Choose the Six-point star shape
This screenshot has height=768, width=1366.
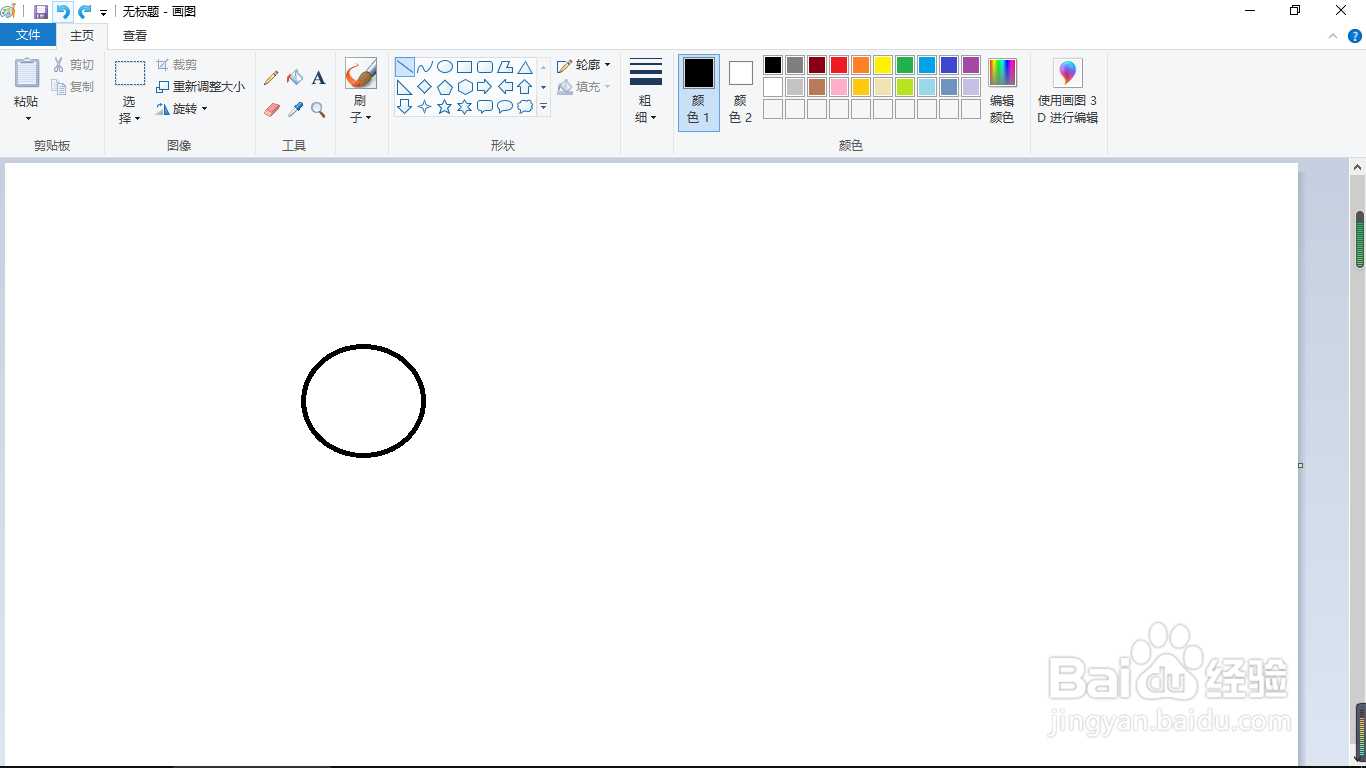click(x=465, y=106)
